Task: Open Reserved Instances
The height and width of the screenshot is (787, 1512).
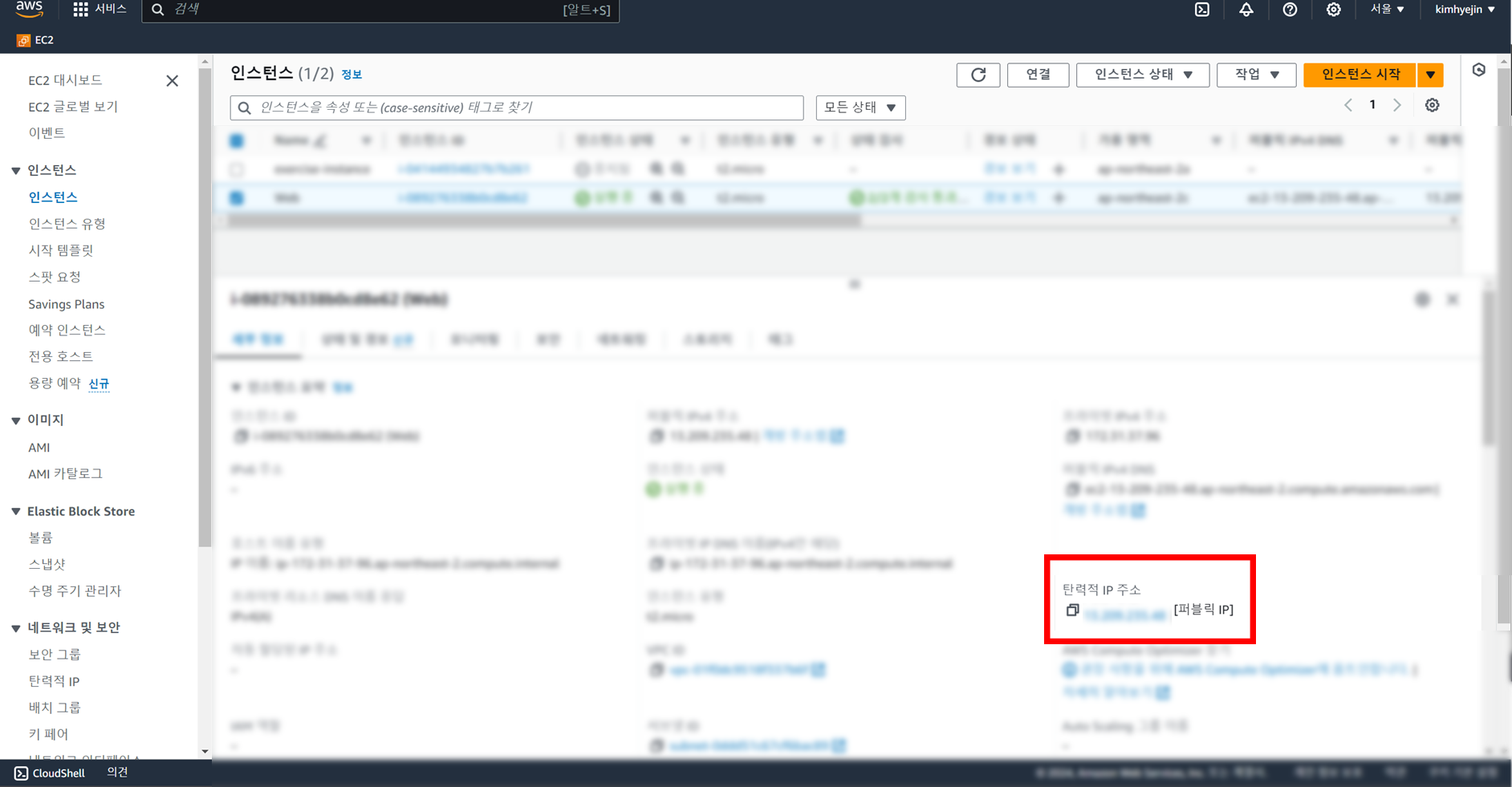Action: [67, 331]
